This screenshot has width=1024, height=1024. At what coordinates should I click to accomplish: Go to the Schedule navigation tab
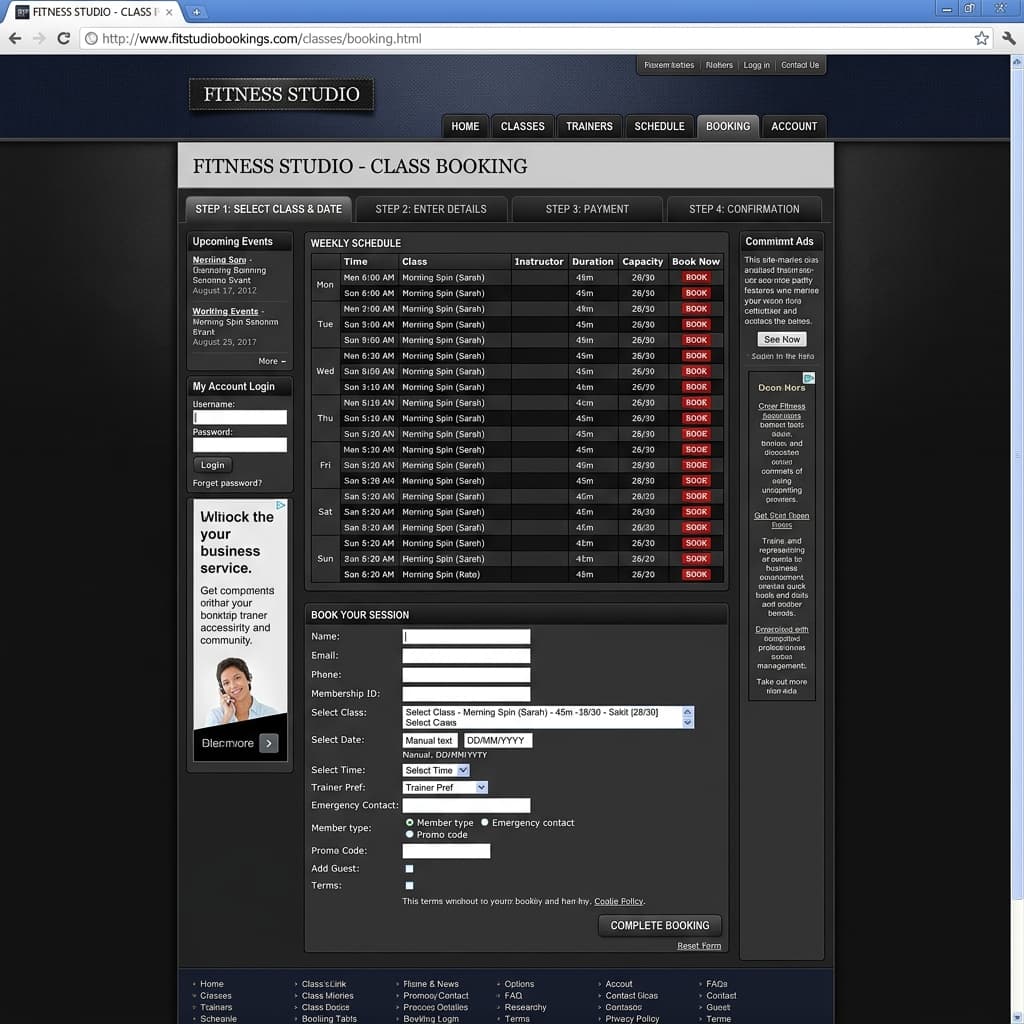pos(659,126)
